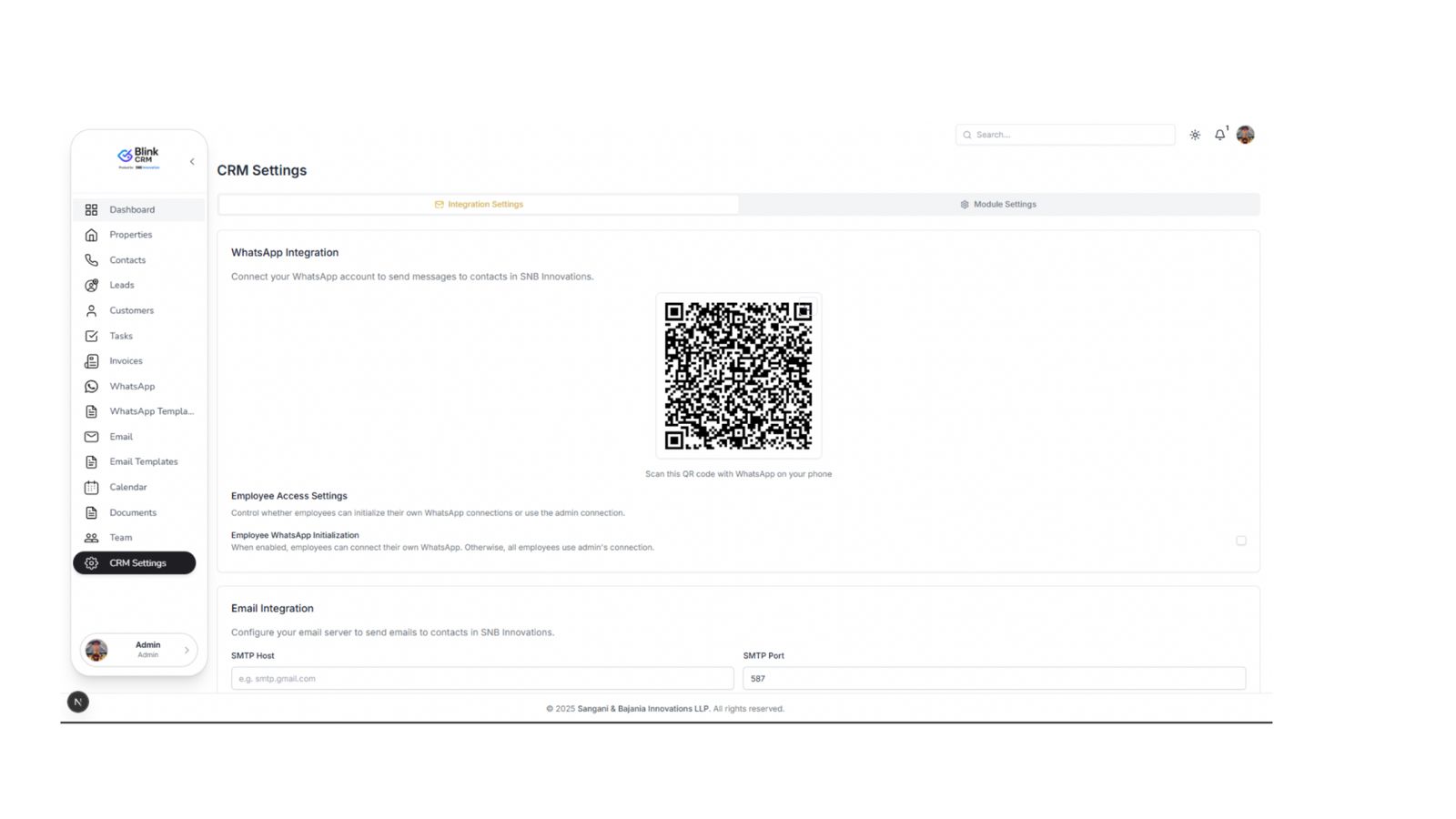1456x819 pixels.
Task: Click the Dashboard grid icon in sidebar
Action: [91, 210]
